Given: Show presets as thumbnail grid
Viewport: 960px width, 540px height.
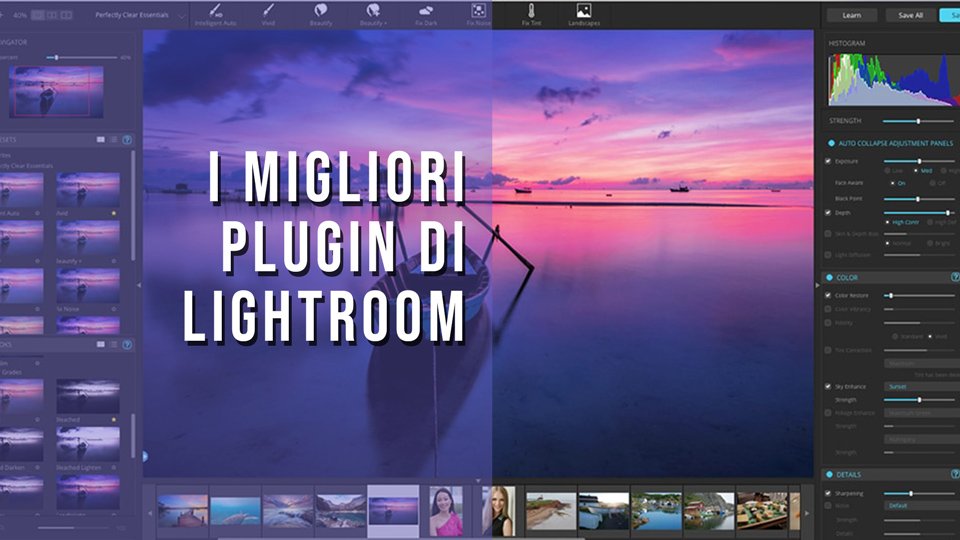Looking at the screenshot, I should pos(100,140).
